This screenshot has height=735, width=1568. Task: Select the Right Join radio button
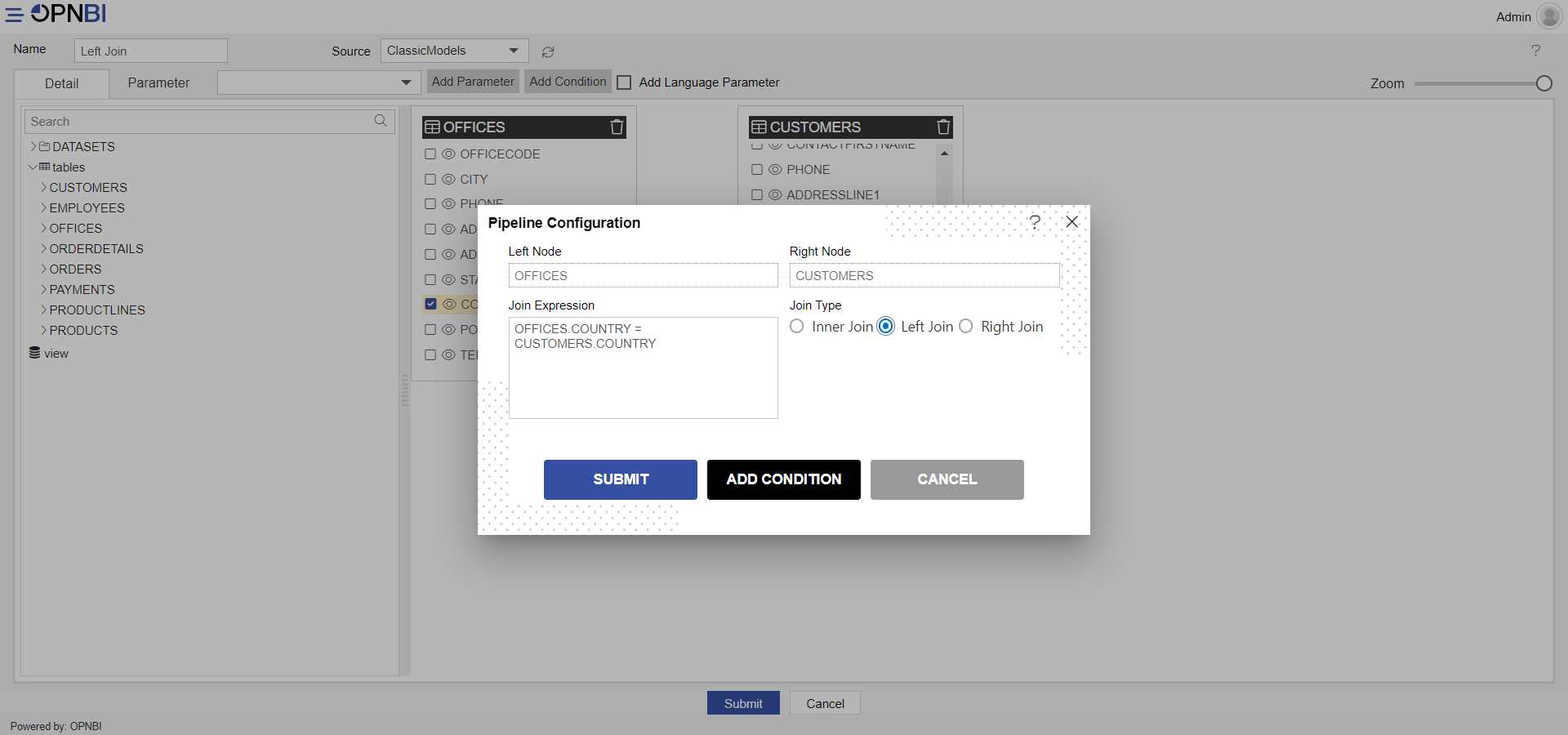click(966, 326)
